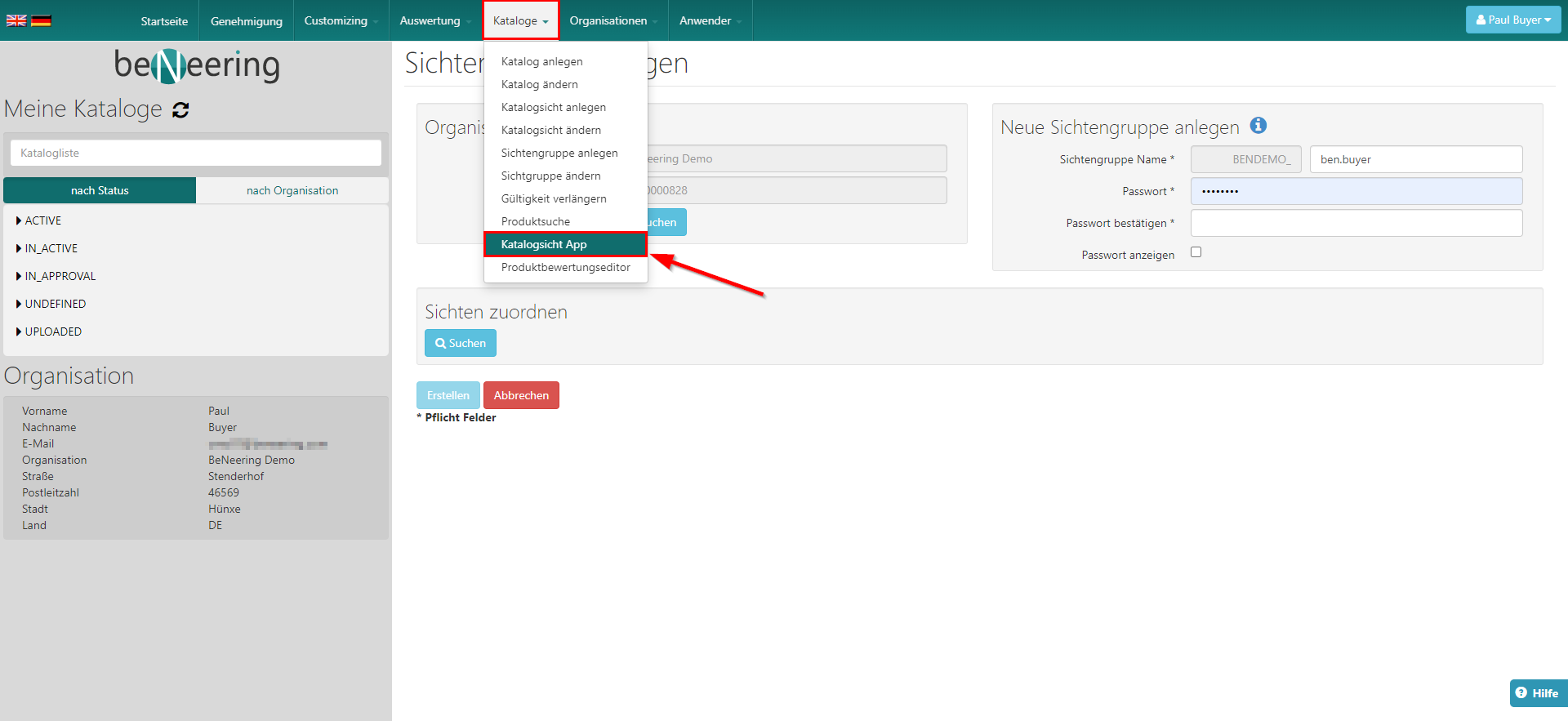This screenshot has height=721, width=1568.
Task: Click the beNeering logo
Action: (197, 65)
